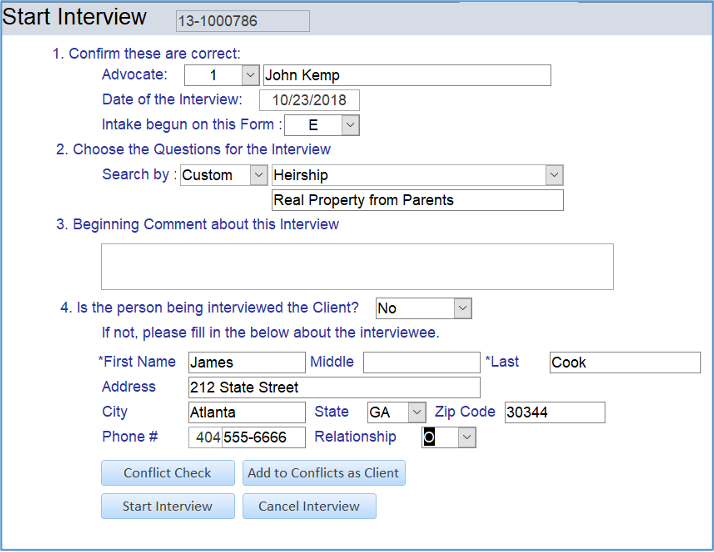714x552 pixels.
Task: Focus the Beginning Comment text box
Action: click(357, 266)
